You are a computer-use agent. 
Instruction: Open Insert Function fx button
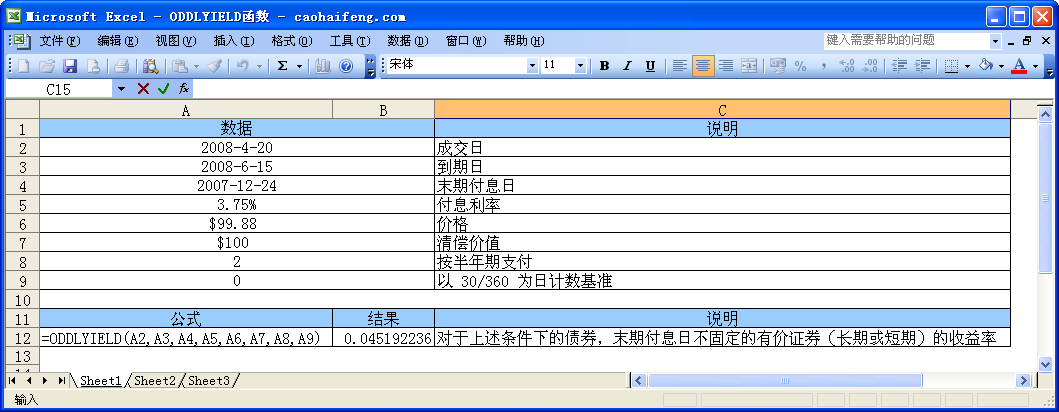click(184, 88)
